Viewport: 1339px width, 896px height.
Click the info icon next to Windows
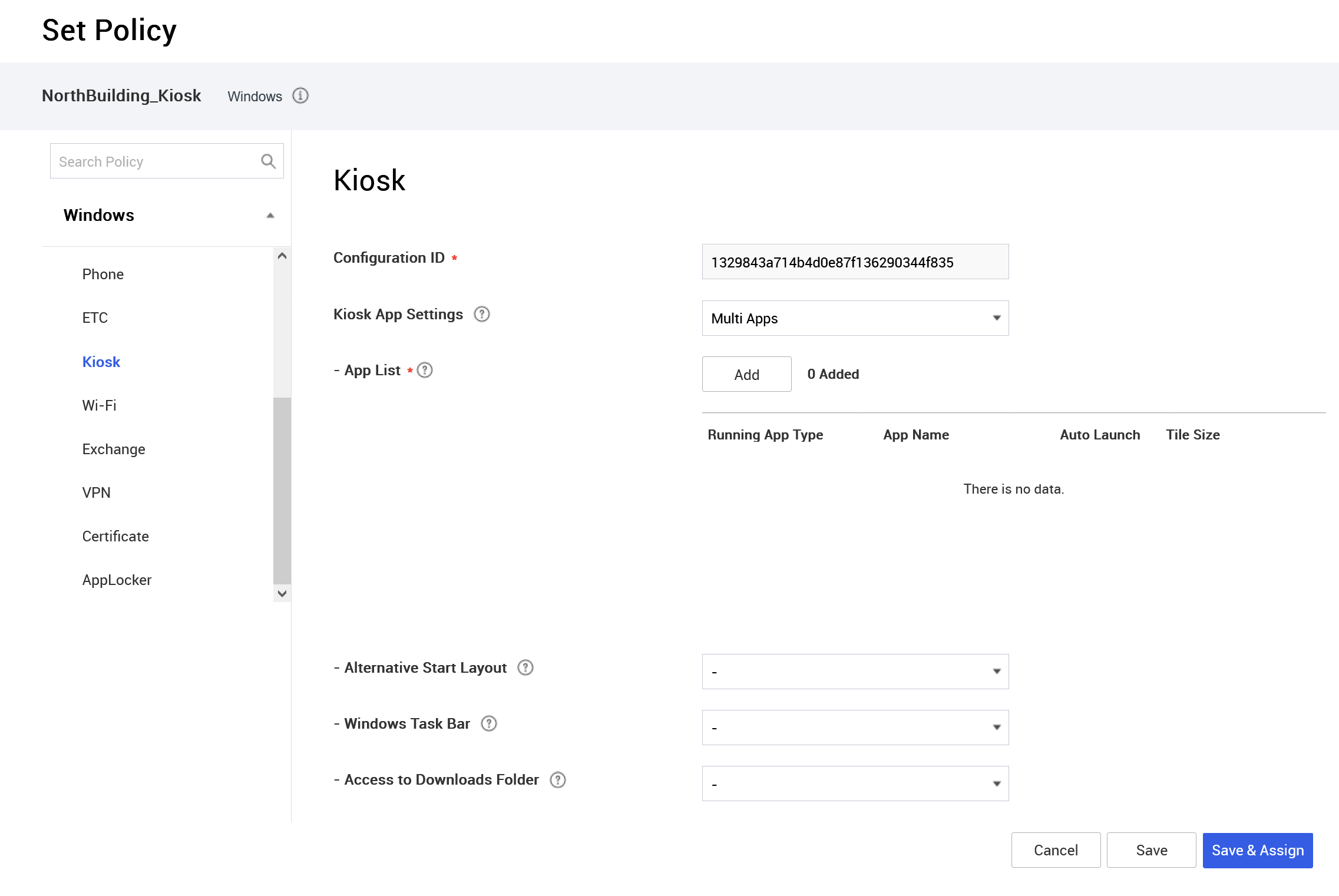[x=300, y=96]
